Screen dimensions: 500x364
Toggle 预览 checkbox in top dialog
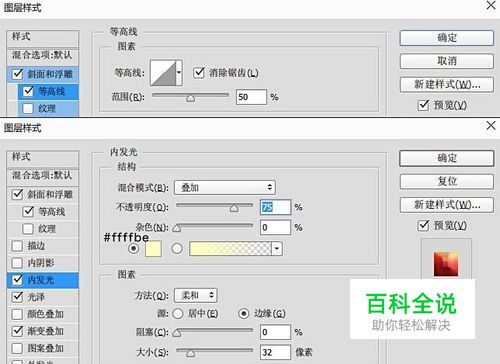pos(423,105)
